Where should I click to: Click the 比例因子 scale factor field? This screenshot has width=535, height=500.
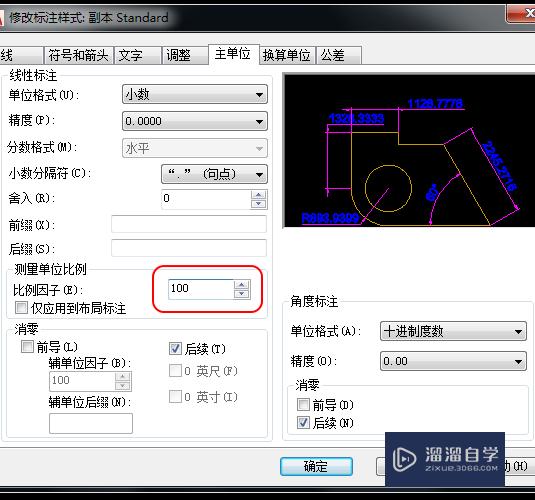pyautogui.click(x=201, y=289)
